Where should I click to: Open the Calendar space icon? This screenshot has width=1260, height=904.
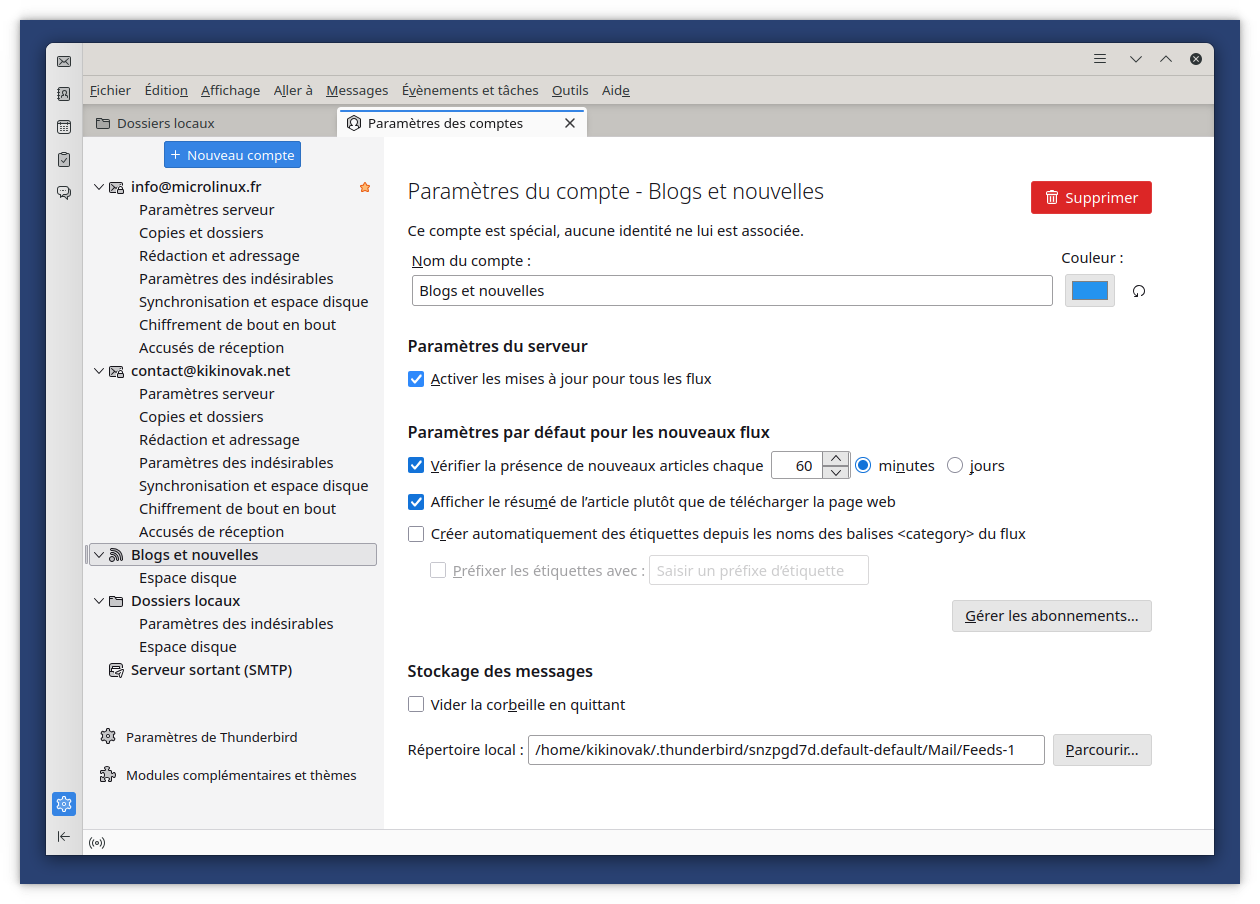point(64,127)
